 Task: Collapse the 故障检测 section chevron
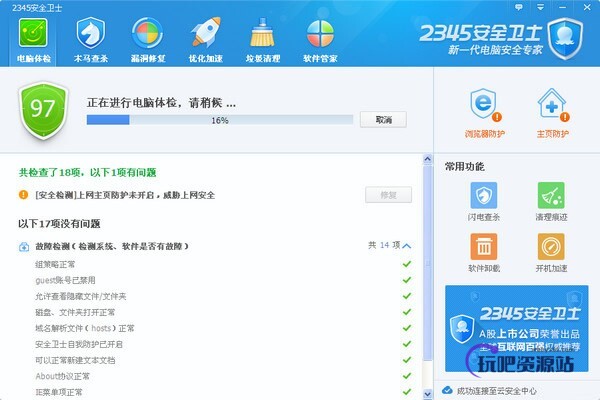click(x=407, y=246)
